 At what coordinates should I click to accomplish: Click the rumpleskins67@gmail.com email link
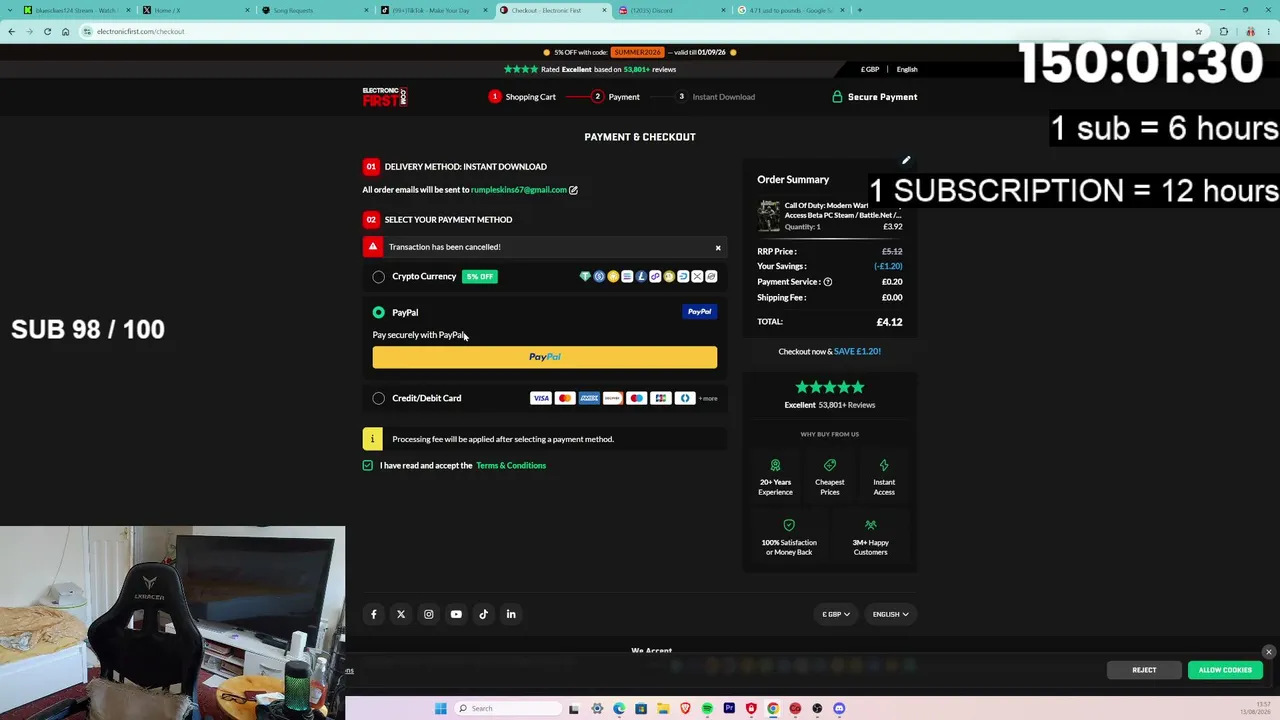[x=518, y=190]
